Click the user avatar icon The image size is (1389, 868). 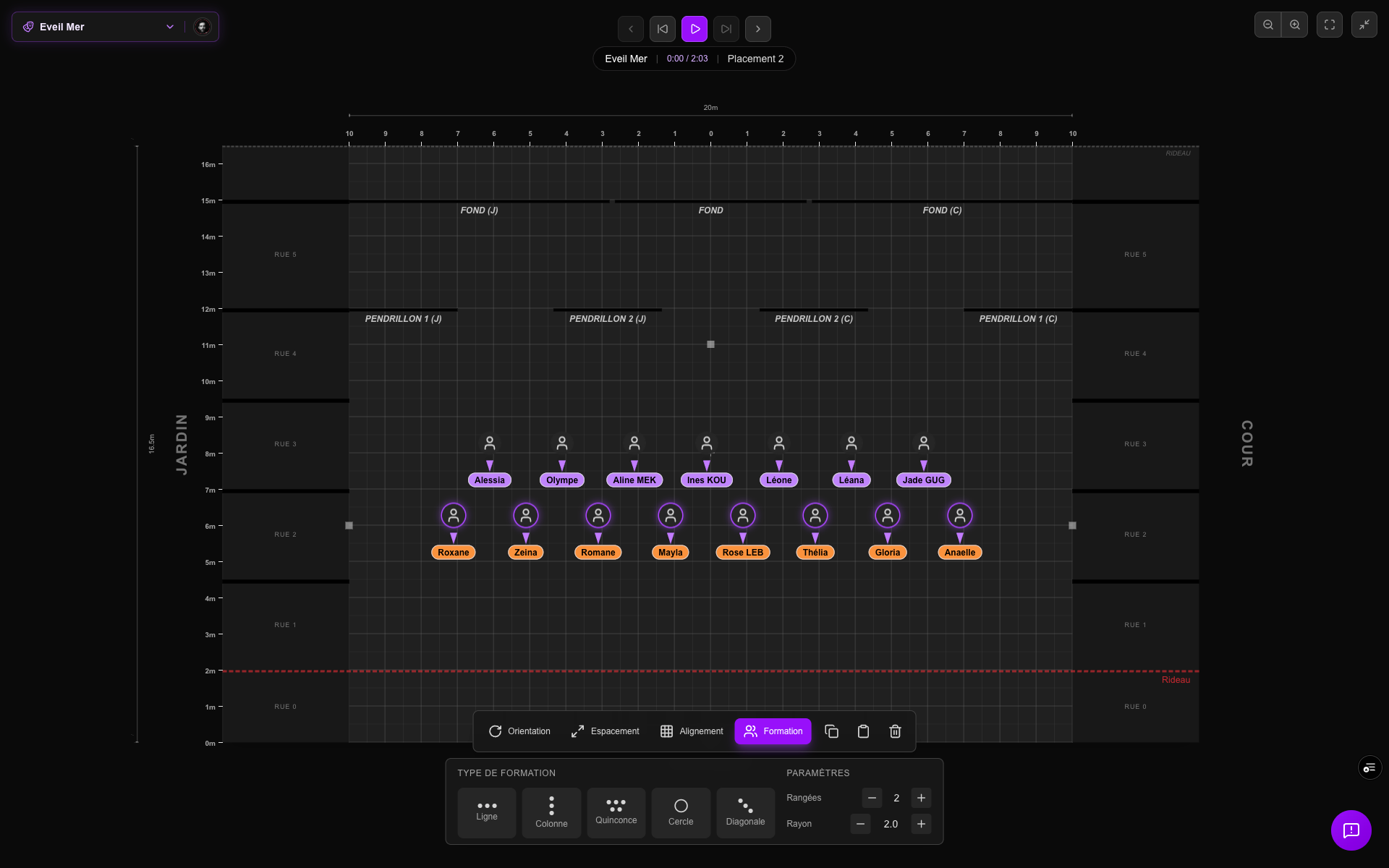pos(203,27)
